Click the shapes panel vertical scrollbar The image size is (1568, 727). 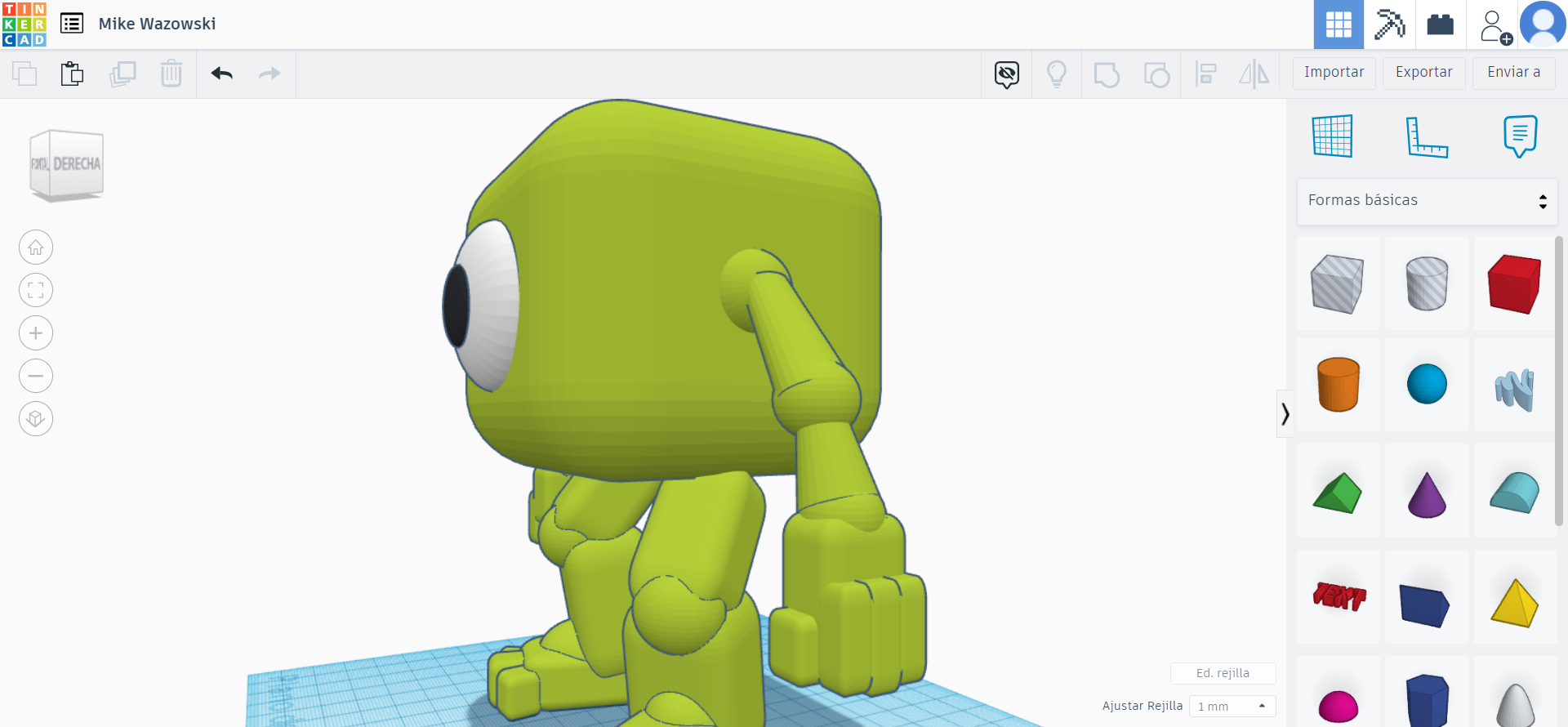tap(1559, 381)
